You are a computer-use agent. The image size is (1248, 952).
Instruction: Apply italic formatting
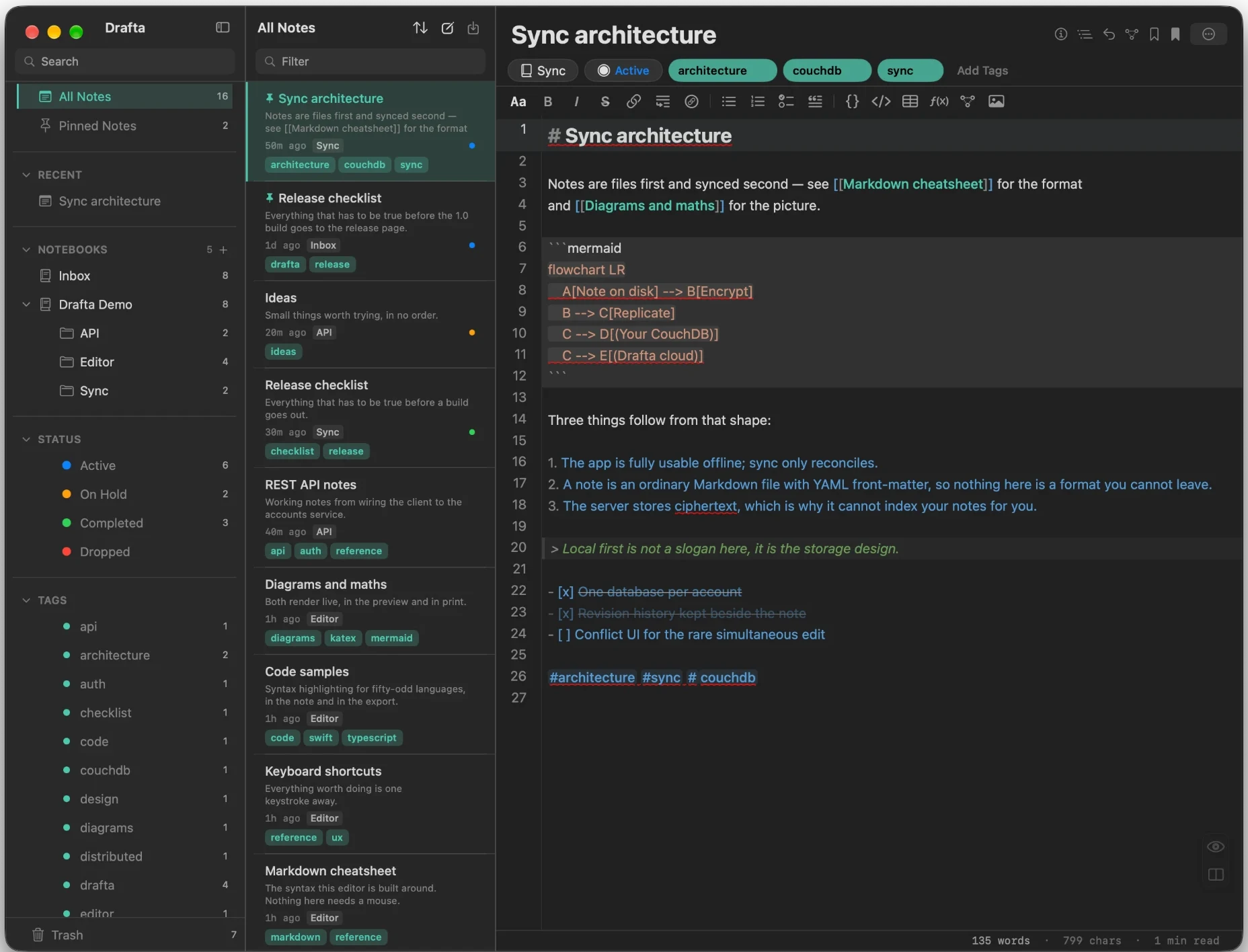pyautogui.click(x=576, y=102)
